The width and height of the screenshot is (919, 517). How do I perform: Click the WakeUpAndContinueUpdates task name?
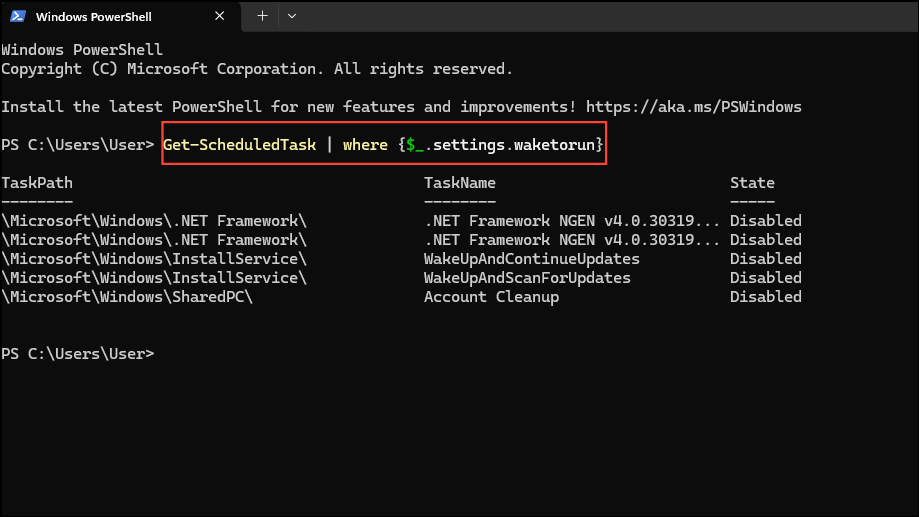[532, 259]
